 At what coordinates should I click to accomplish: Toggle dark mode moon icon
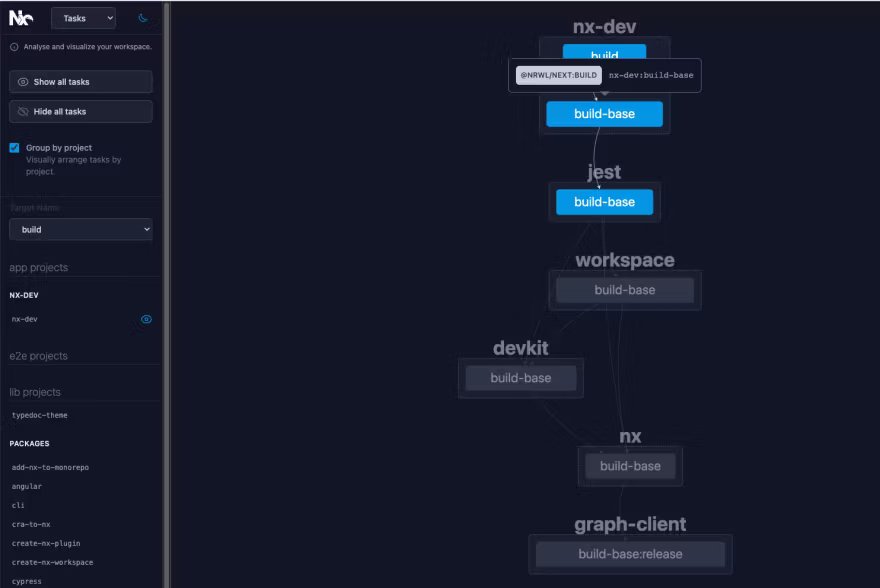142,18
